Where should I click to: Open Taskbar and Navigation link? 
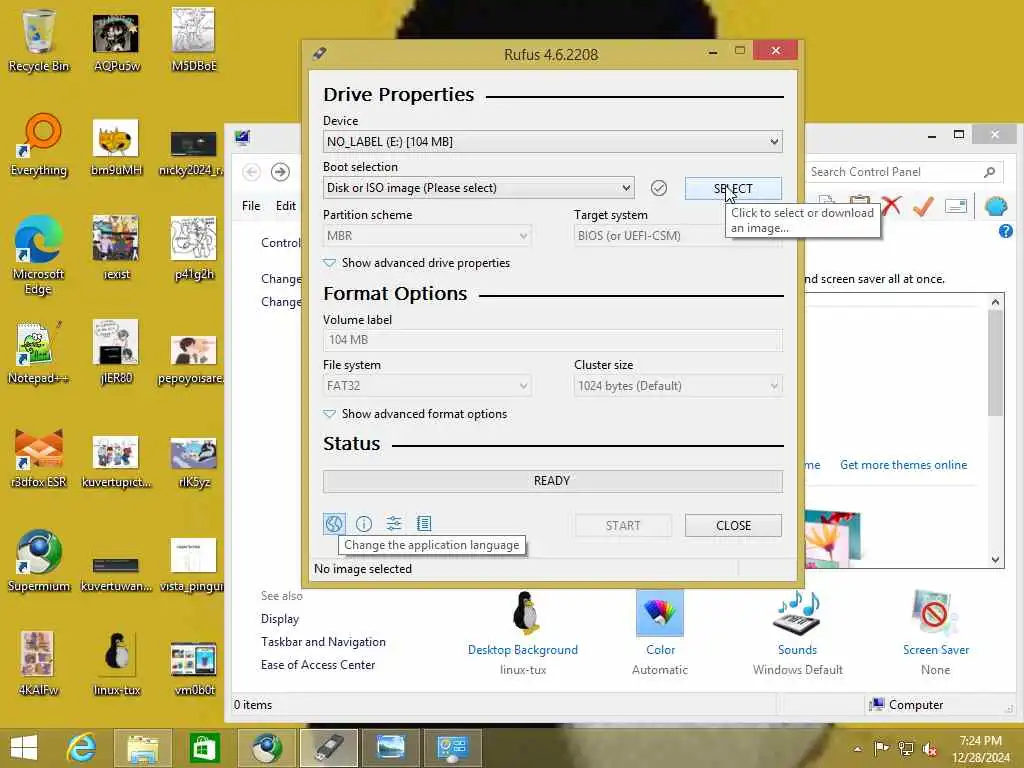[x=323, y=642]
